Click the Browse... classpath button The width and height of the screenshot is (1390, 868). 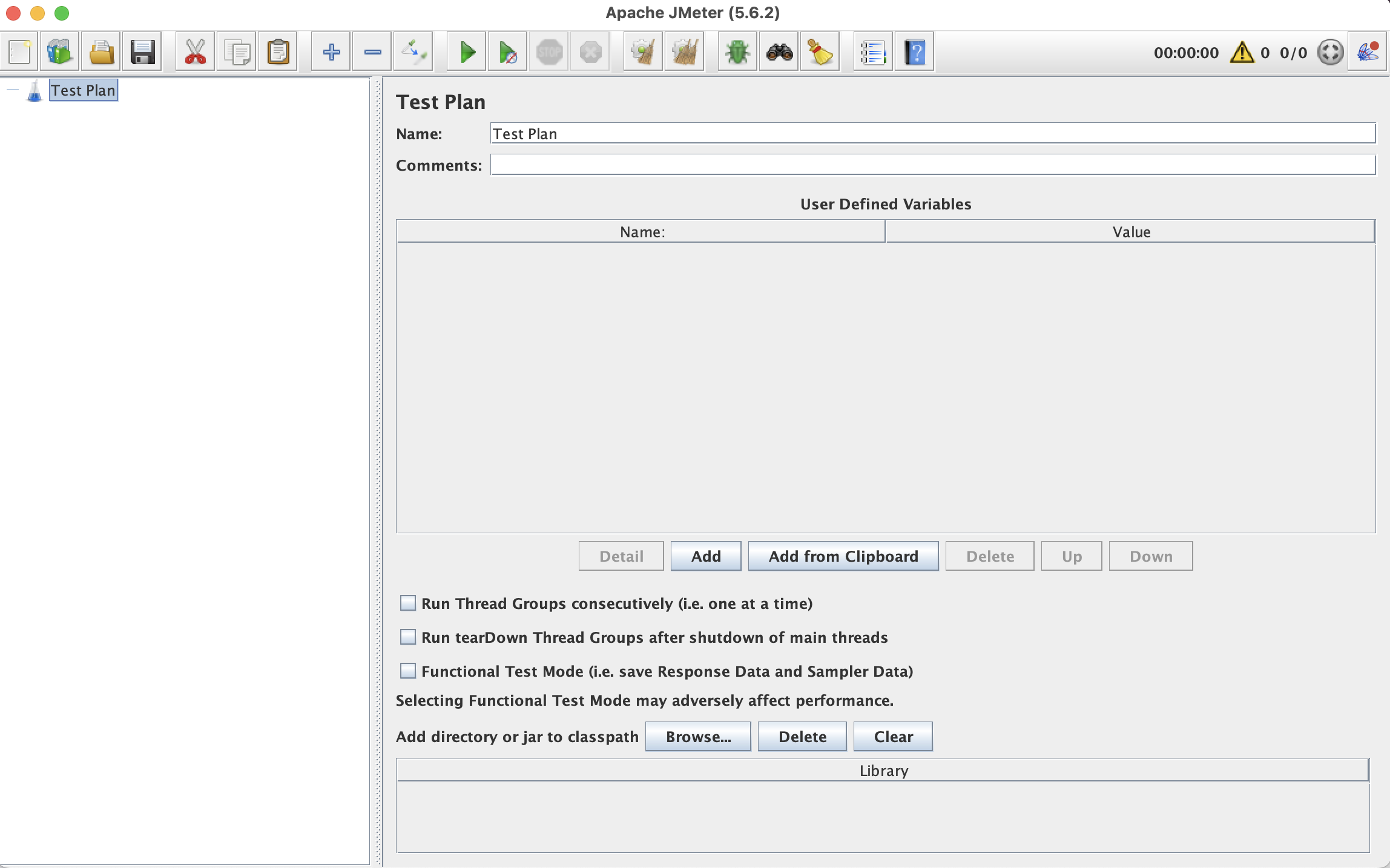(x=698, y=737)
